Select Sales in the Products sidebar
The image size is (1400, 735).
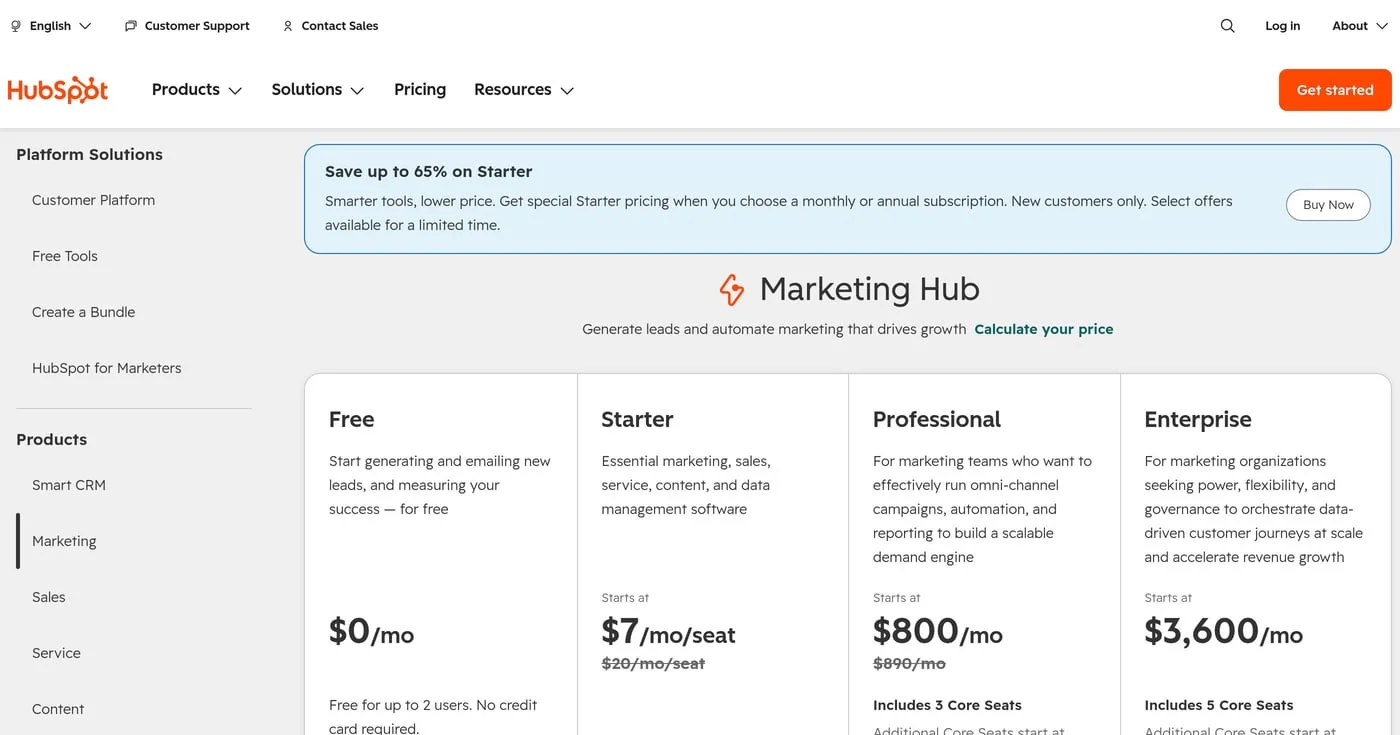click(49, 597)
